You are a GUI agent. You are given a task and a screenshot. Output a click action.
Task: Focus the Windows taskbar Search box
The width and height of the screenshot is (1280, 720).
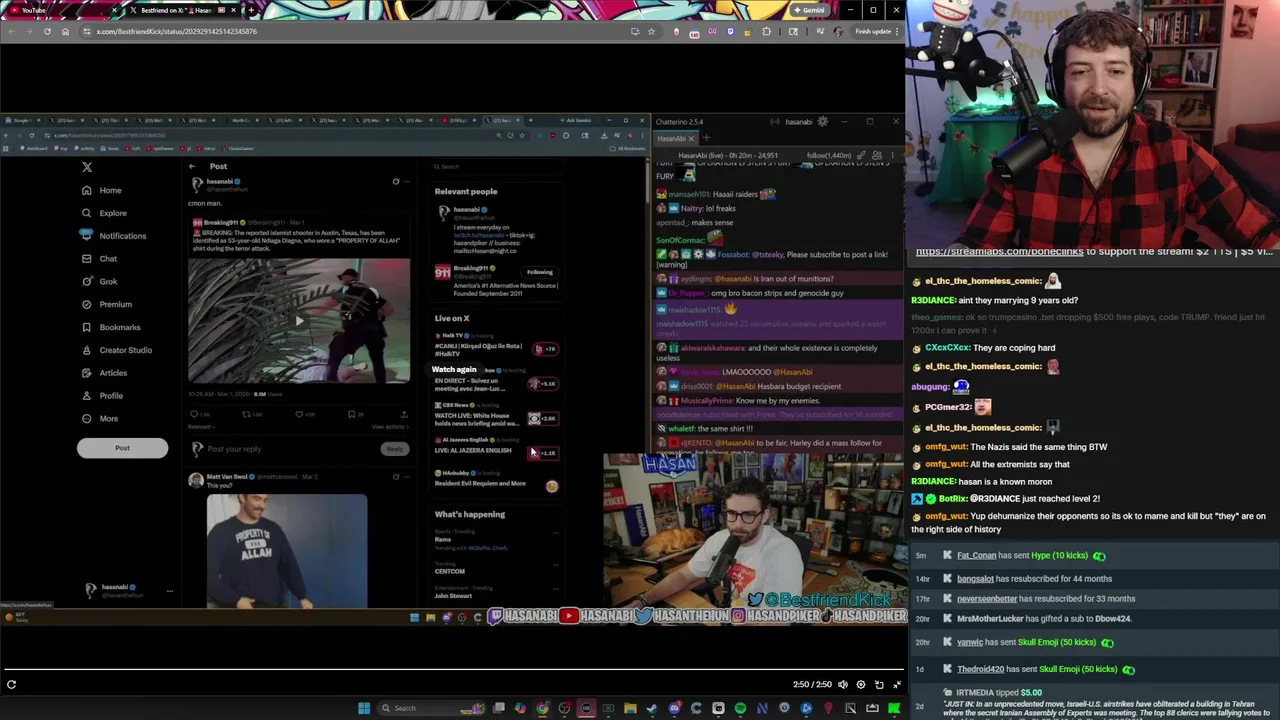pos(431,708)
